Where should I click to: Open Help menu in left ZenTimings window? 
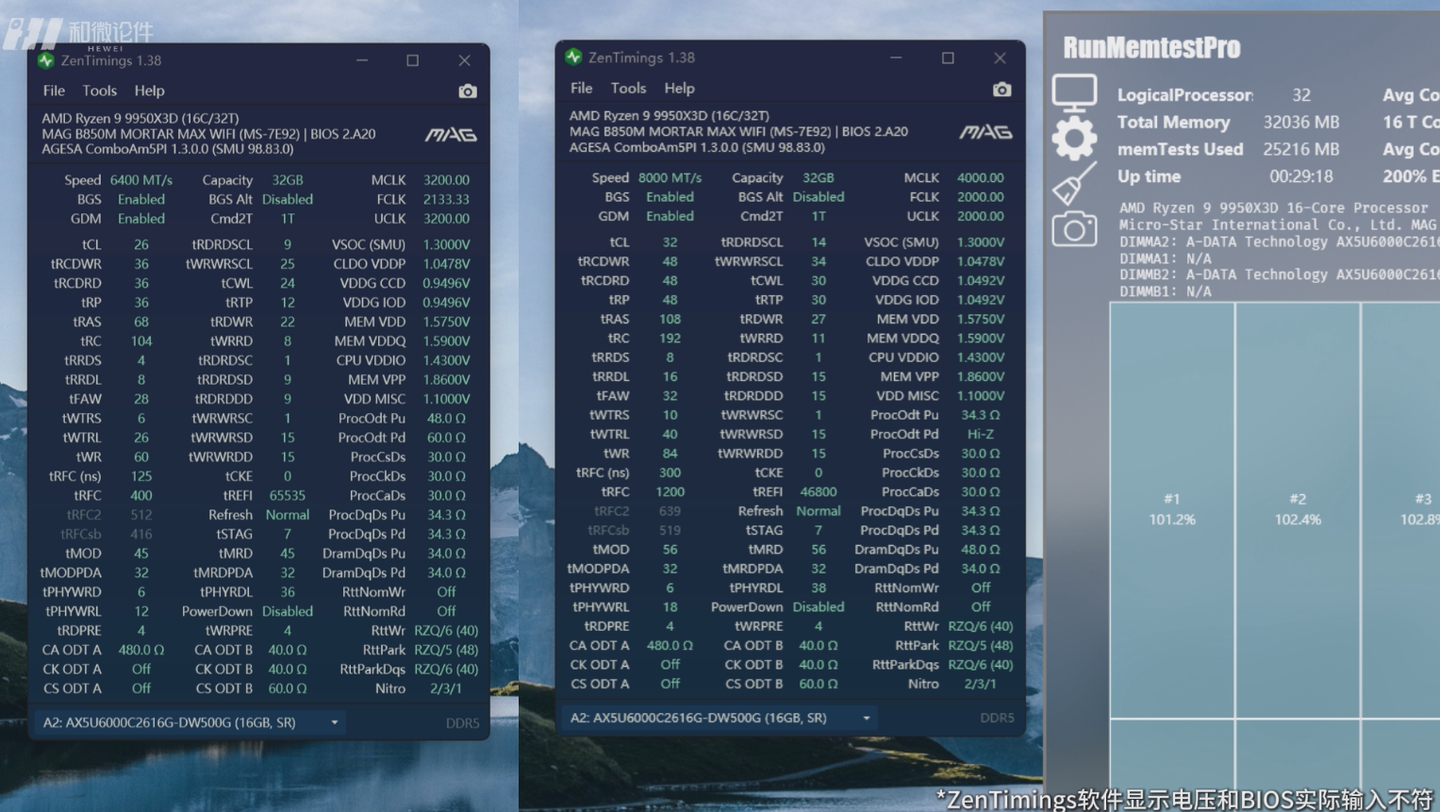click(x=149, y=91)
